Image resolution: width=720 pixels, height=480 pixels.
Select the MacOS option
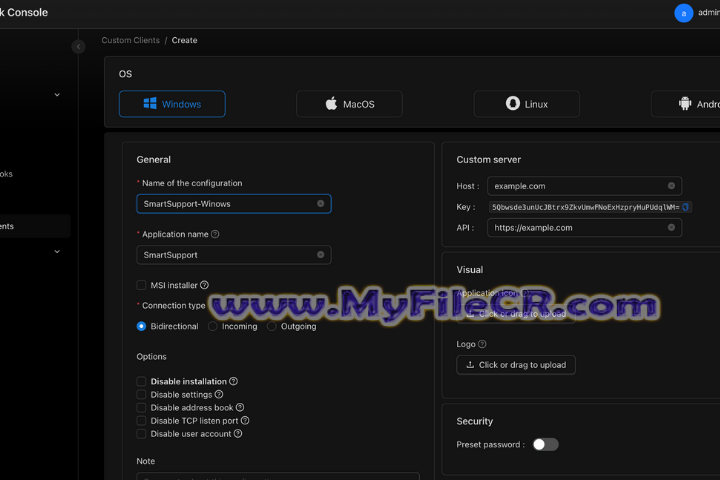(349, 104)
